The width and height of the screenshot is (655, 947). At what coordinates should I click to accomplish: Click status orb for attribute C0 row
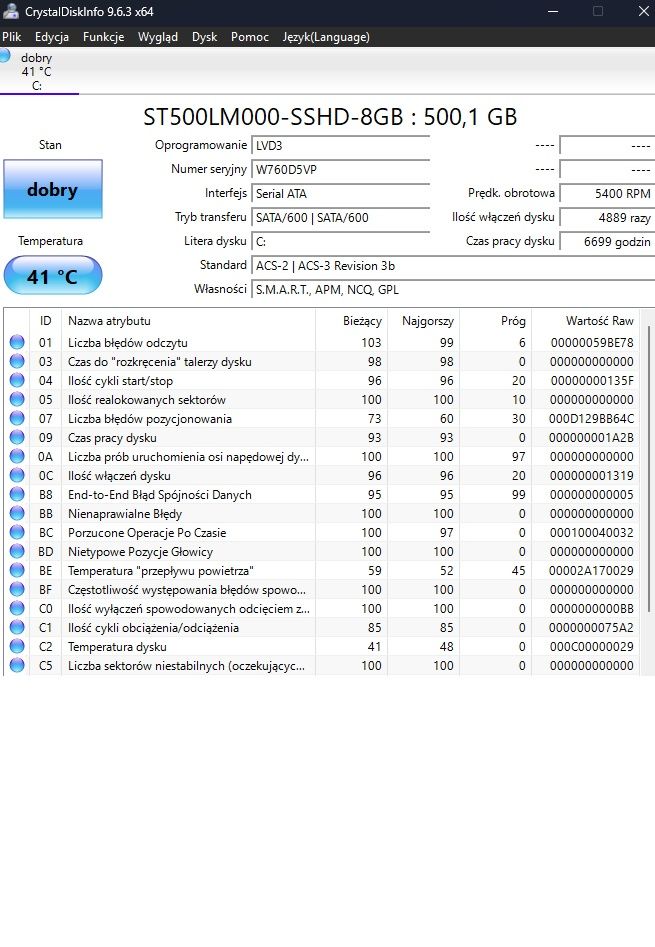tap(17, 608)
